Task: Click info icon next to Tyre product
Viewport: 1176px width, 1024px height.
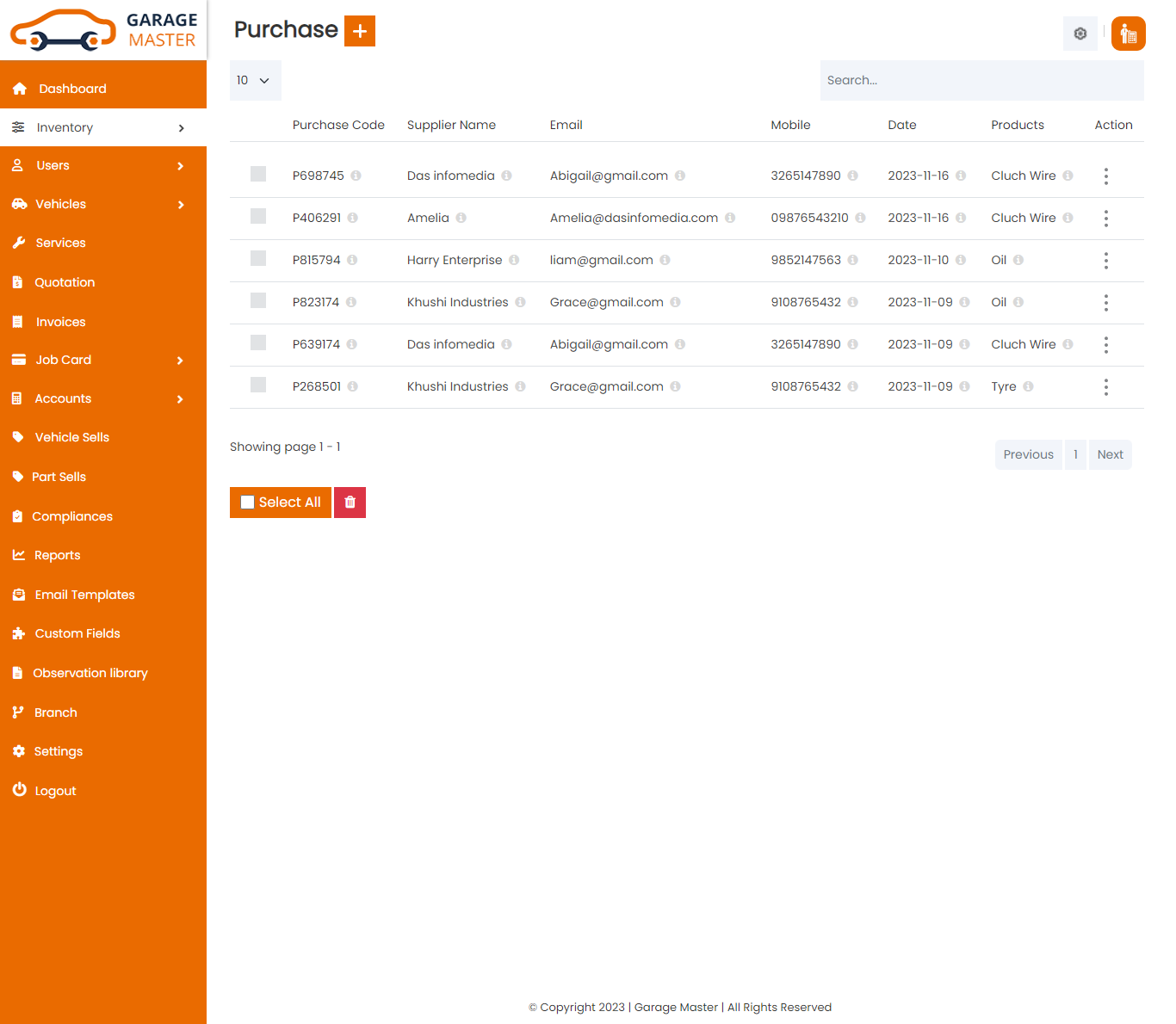Action: coord(1028,386)
